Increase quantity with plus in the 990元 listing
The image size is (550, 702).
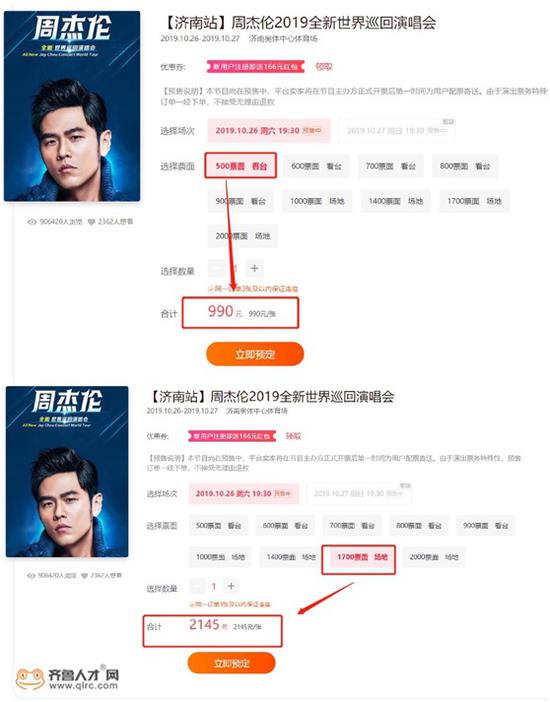(x=254, y=268)
